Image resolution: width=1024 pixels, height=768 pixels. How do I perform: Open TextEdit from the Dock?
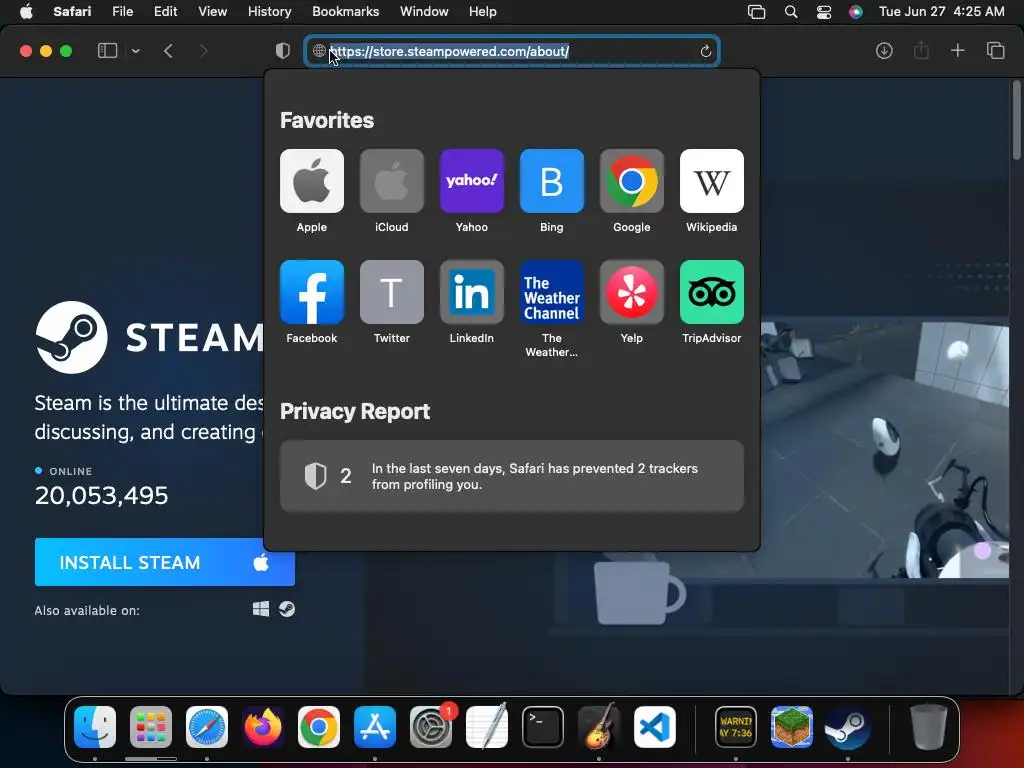coord(487,726)
